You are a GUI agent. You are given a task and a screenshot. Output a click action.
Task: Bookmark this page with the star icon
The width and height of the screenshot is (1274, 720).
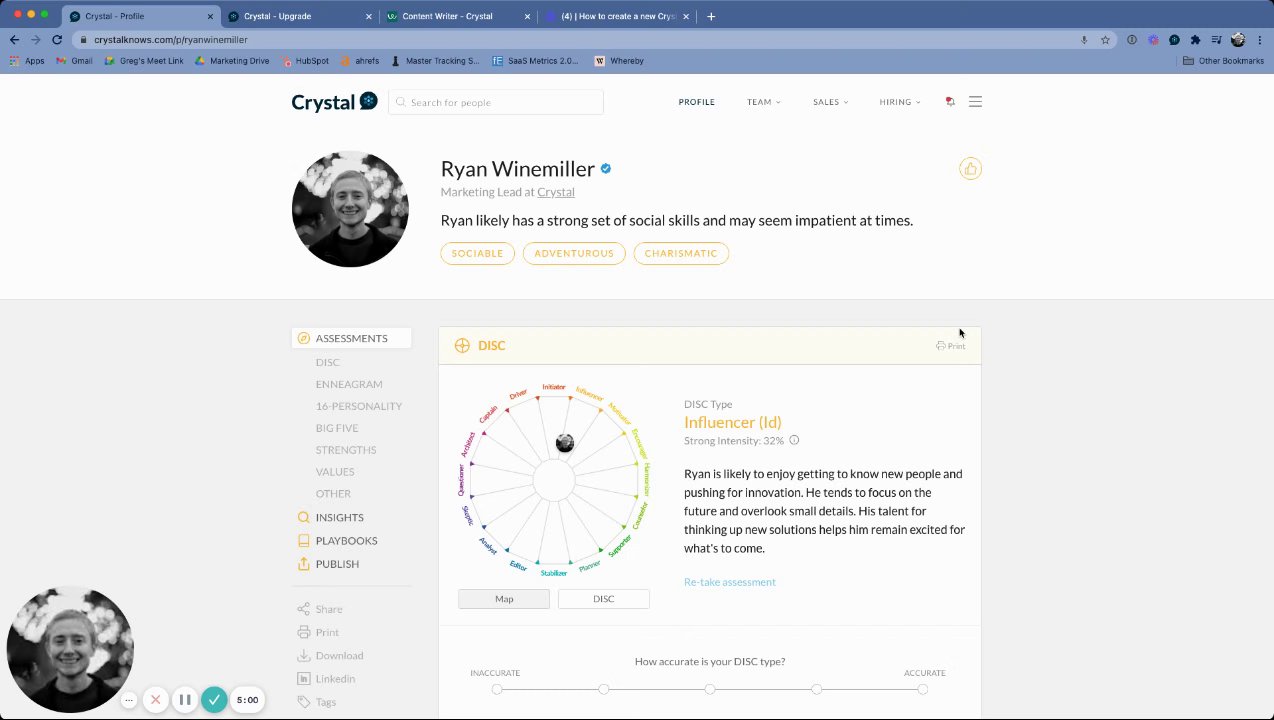point(1105,40)
